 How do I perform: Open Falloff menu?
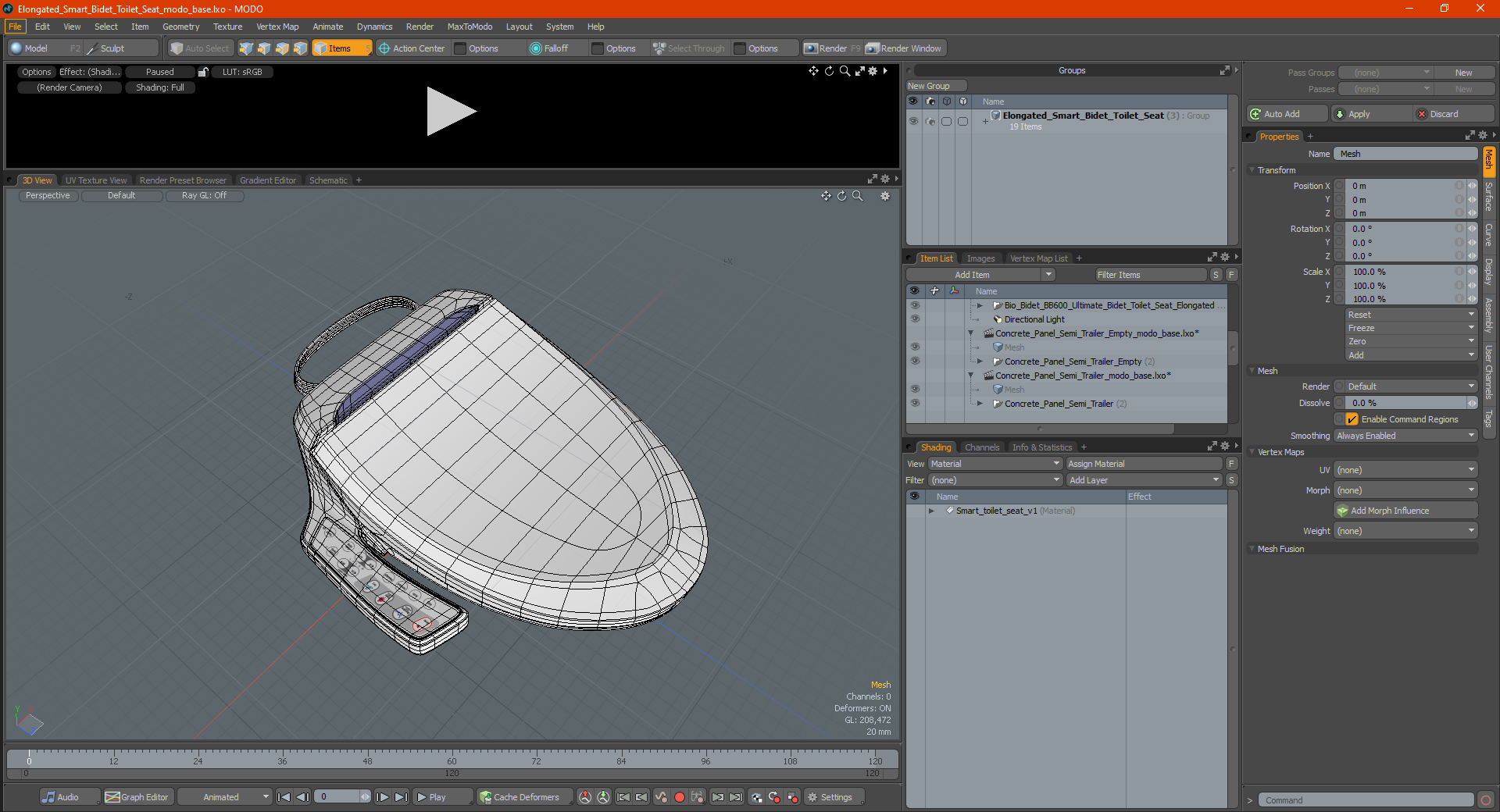pos(550,48)
